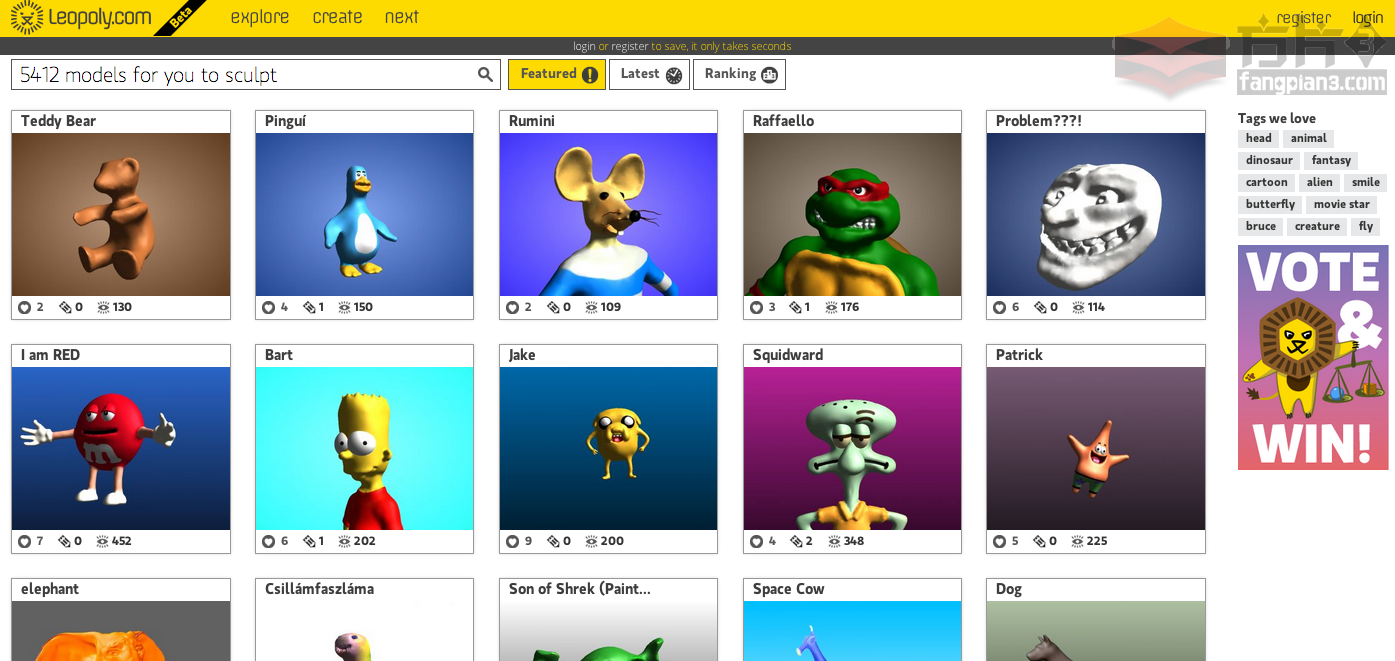The width and height of the screenshot is (1395, 661).
Task: Open the Squidward model thumbnail
Action: pos(852,449)
